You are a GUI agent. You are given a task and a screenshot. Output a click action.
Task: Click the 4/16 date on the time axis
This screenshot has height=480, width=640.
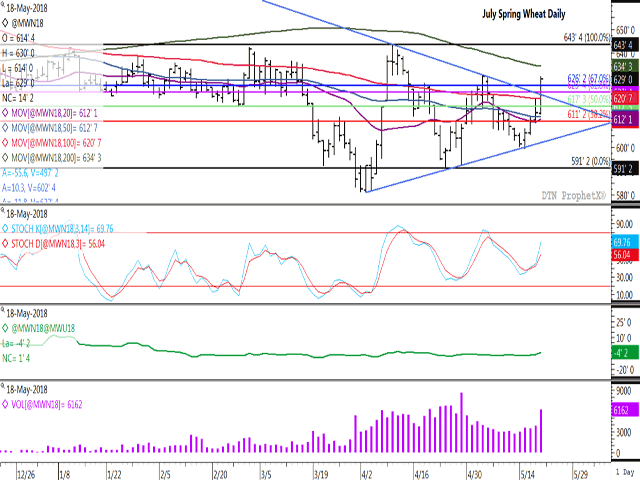coord(422,475)
